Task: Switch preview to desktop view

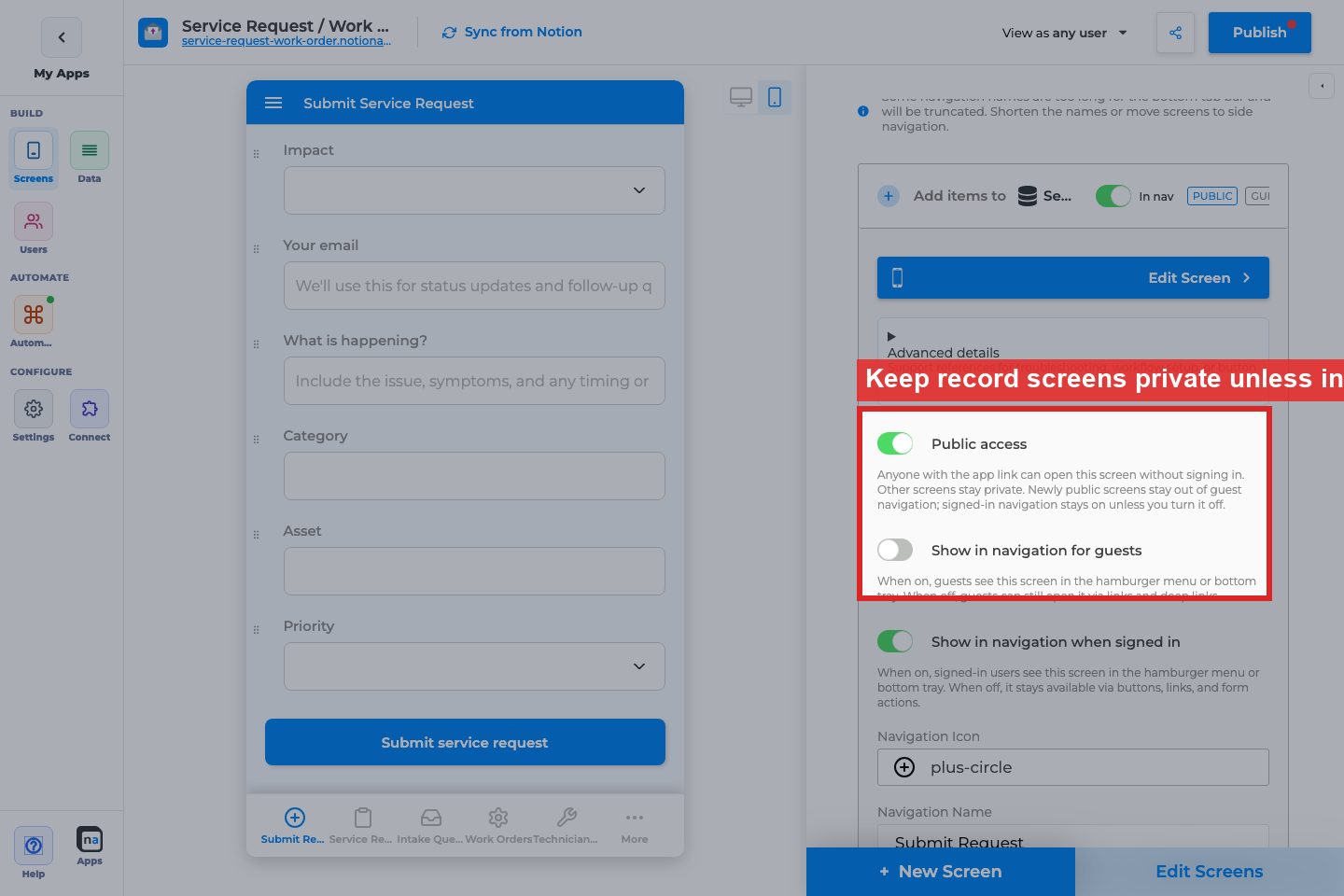Action: [741, 97]
